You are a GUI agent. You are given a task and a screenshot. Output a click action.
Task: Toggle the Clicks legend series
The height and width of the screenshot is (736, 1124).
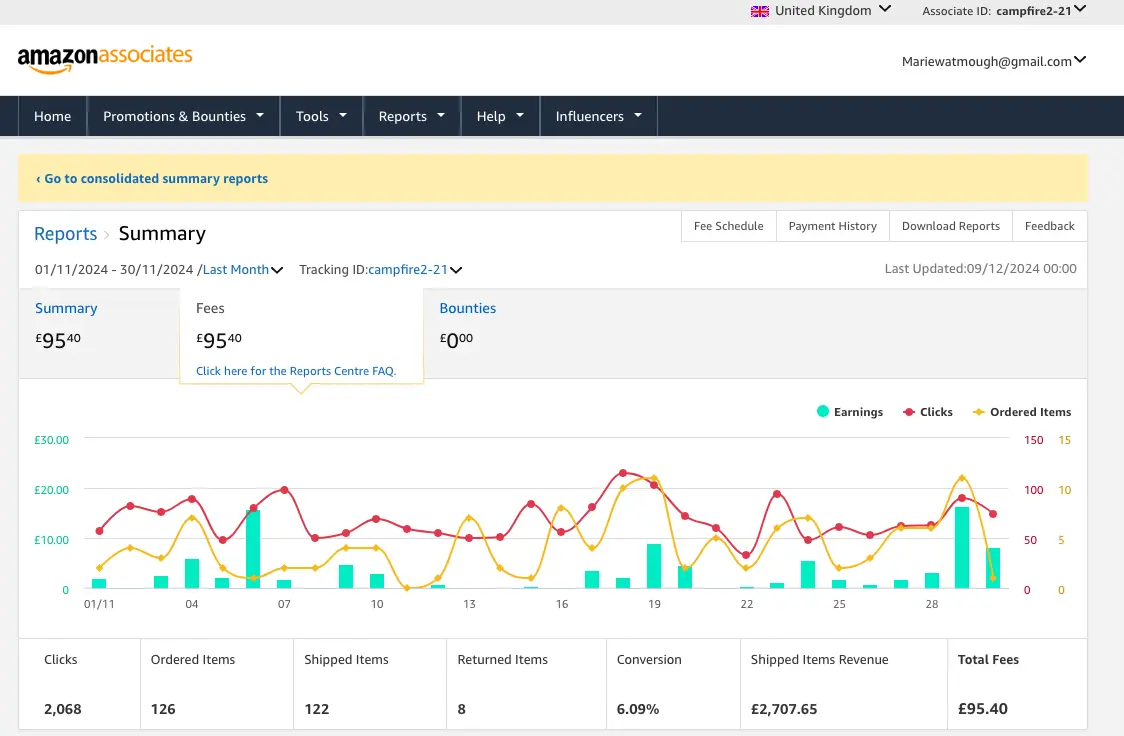click(x=928, y=411)
